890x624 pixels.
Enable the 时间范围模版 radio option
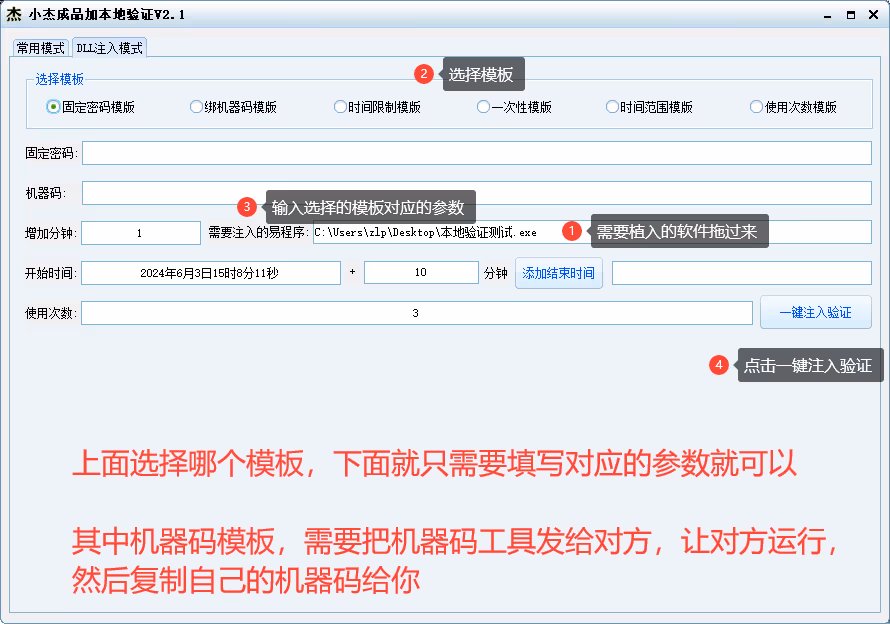click(612, 107)
